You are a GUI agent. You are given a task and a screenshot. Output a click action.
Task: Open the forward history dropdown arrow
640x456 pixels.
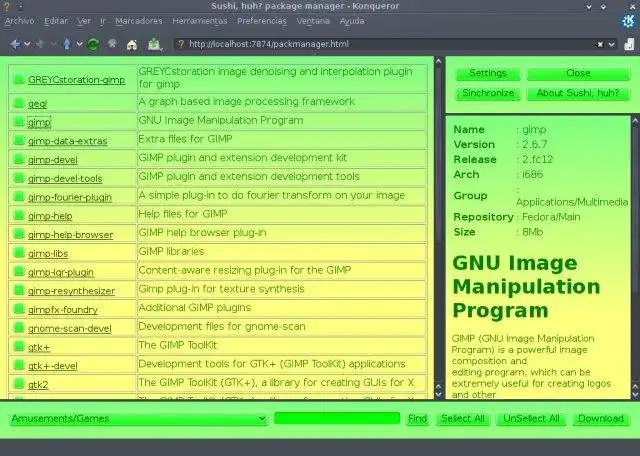tap(53, 44)
